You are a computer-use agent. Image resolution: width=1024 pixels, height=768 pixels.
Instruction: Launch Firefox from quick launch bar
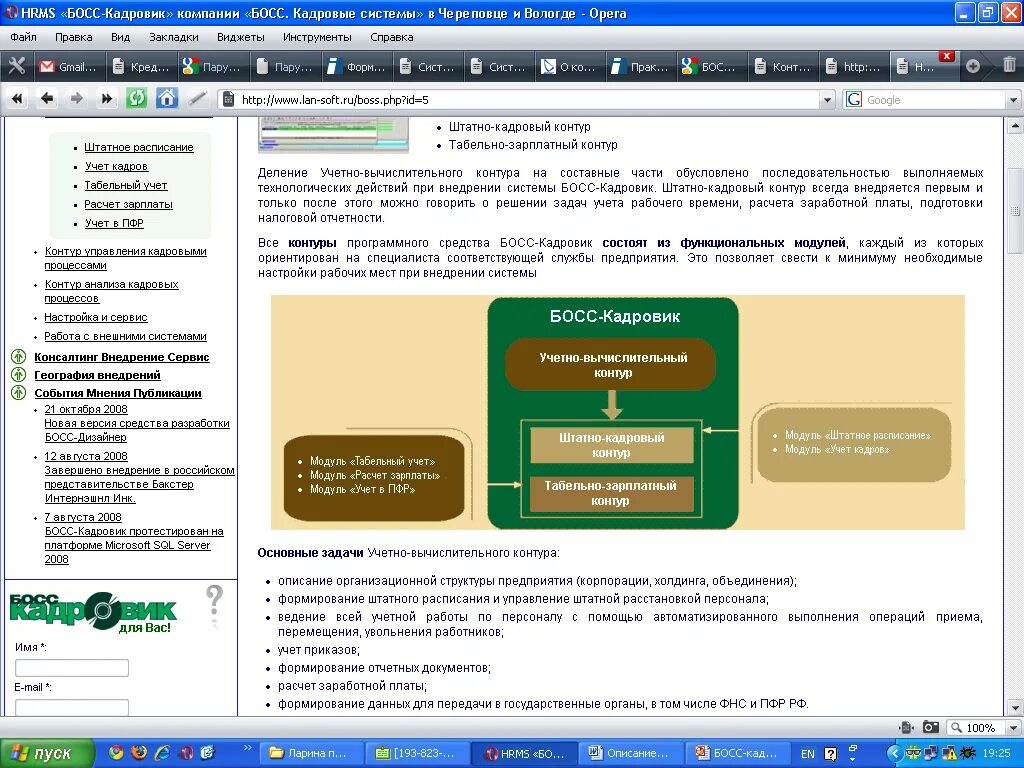(138, 752)
